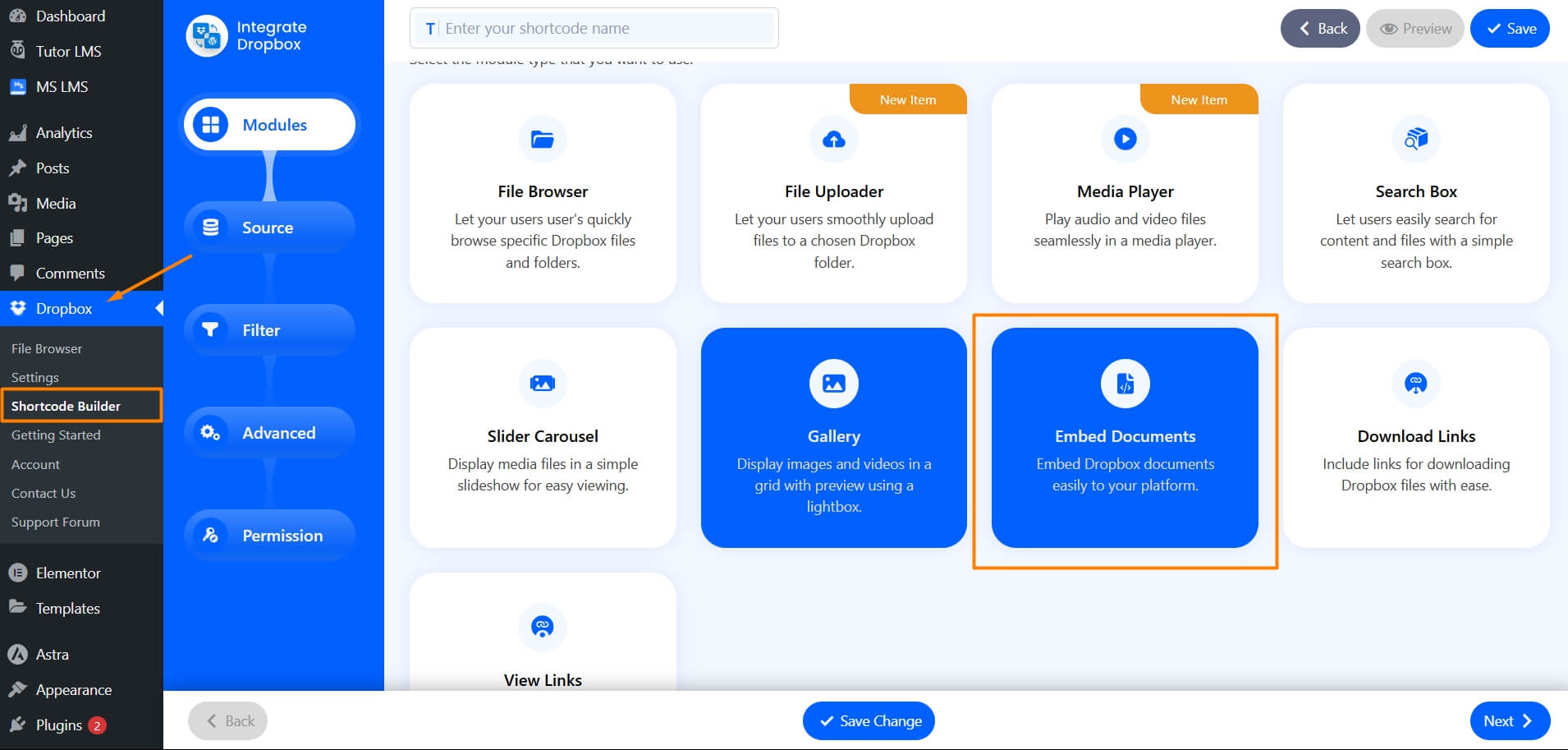
Task: Collapse the Dropbox menu arrow
Action: pos(159,308)
